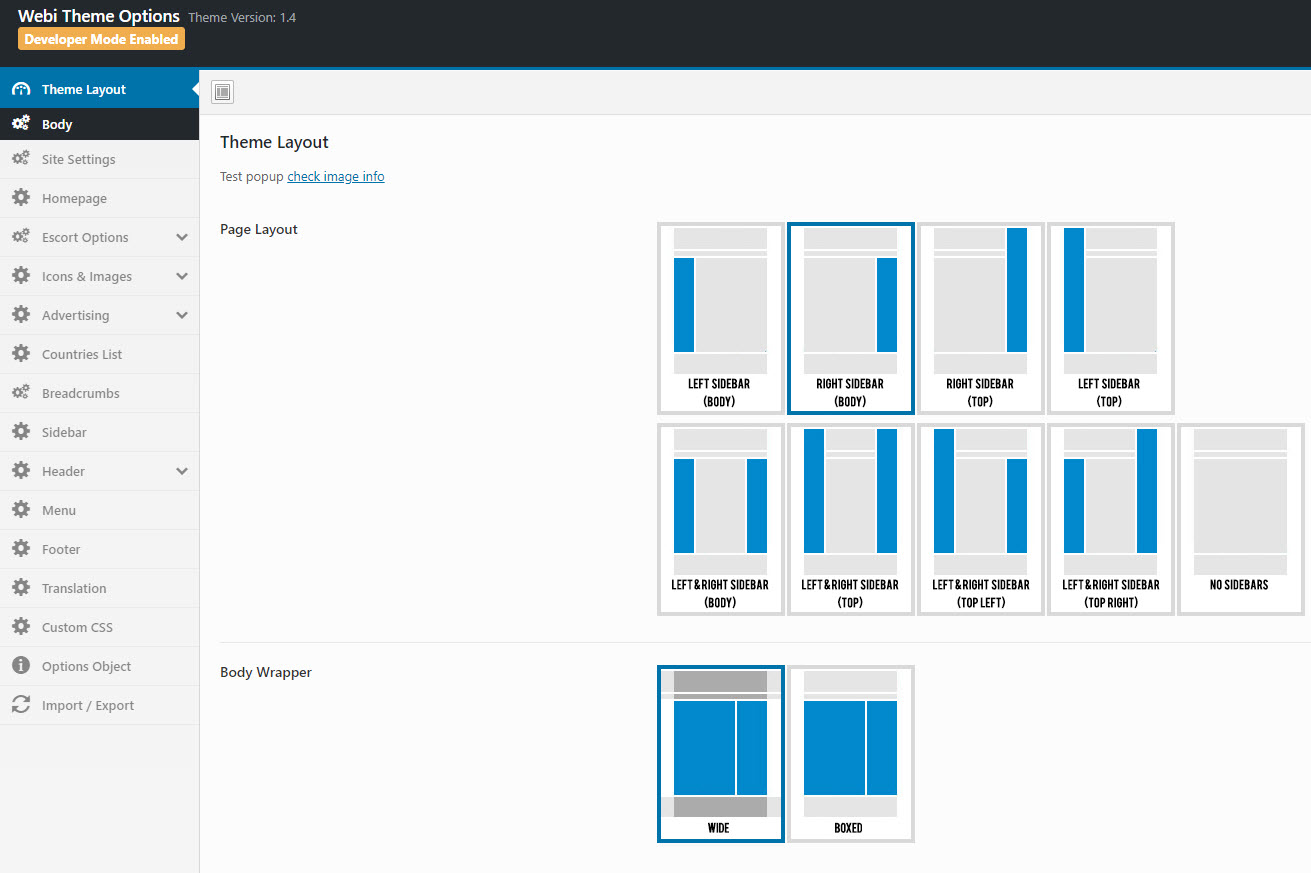Click the info icon beside Options Object
This screenshot has width=1311, height=873.
click(x=21, y=666)
